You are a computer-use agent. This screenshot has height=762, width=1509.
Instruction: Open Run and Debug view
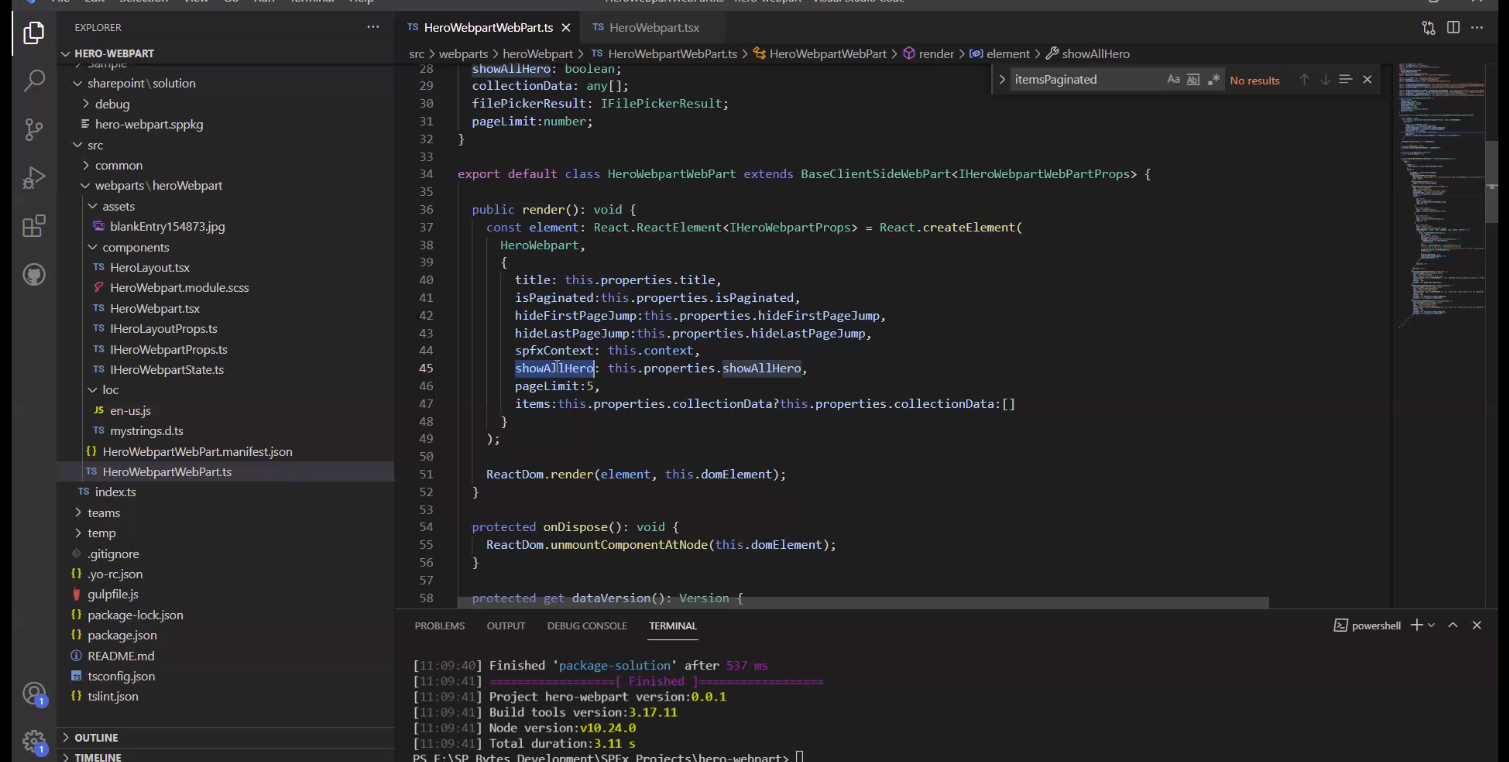pos(34,178)
